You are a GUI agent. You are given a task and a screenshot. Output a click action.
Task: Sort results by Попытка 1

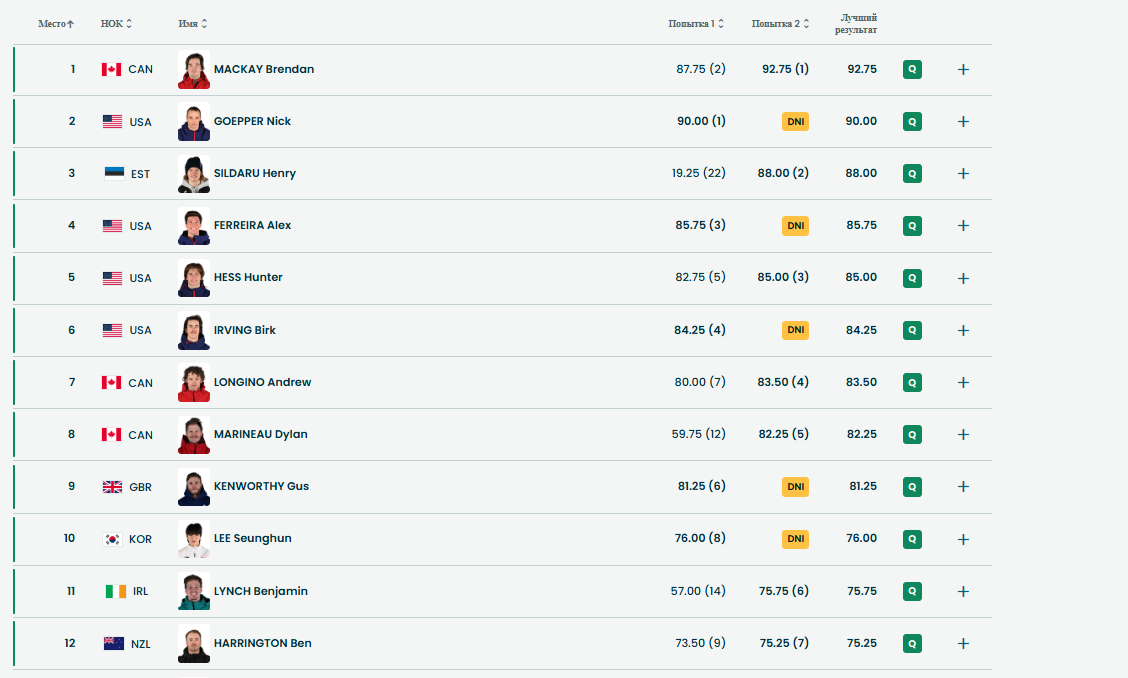(696, 24)
